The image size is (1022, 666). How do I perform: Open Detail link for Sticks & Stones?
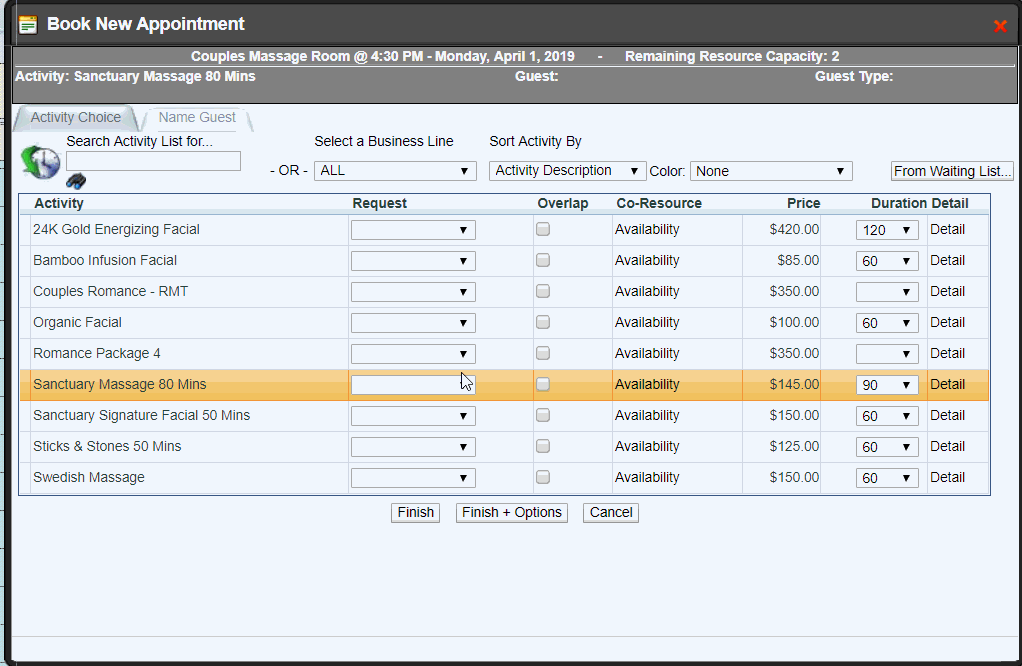click(x=947, y=446)
